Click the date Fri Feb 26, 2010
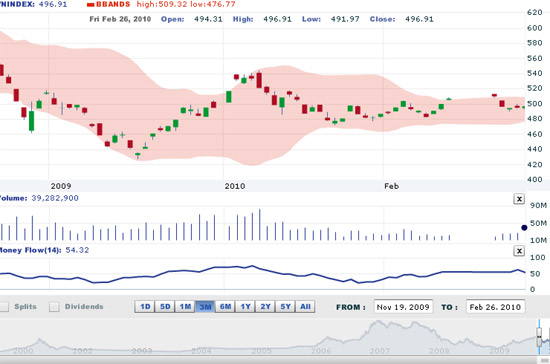This screenshot has height=364, width=550. 120,19
